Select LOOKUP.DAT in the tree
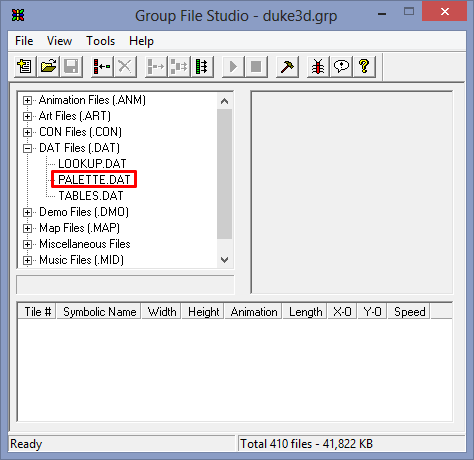Image resolution: width=474 pixels, height=460 pixels. [92, 164]
